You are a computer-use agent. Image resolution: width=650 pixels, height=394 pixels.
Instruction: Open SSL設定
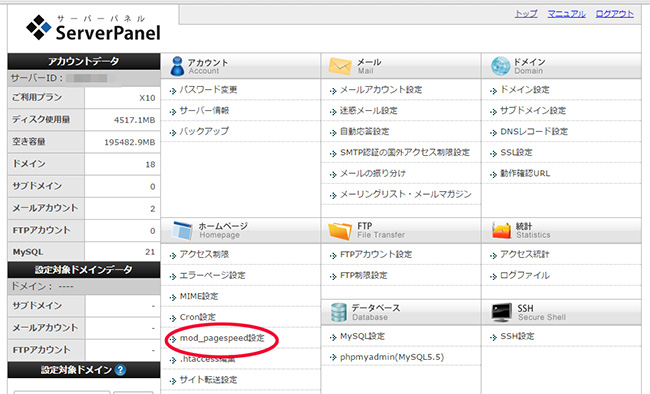517,152
